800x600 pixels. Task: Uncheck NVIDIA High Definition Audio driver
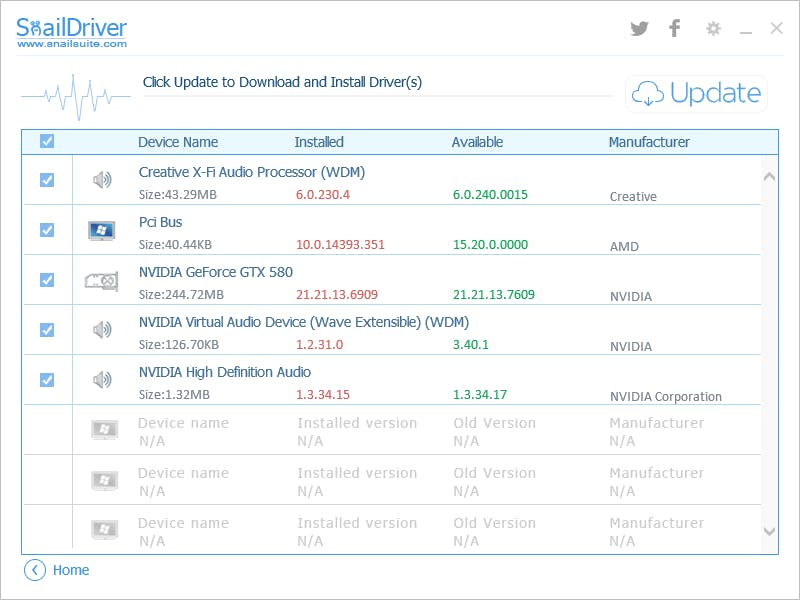[47, 380]
